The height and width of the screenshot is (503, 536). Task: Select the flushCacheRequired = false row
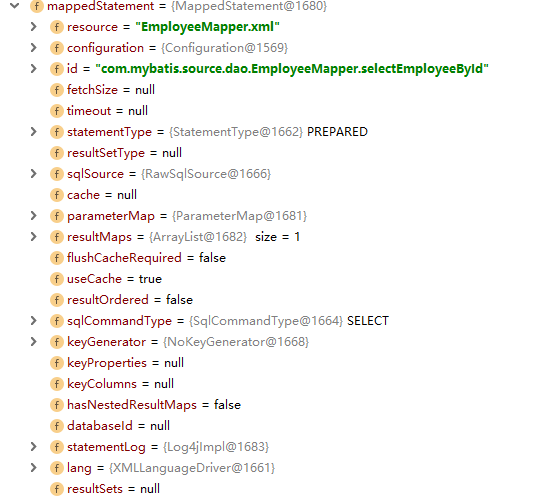(x=138, y=258)
